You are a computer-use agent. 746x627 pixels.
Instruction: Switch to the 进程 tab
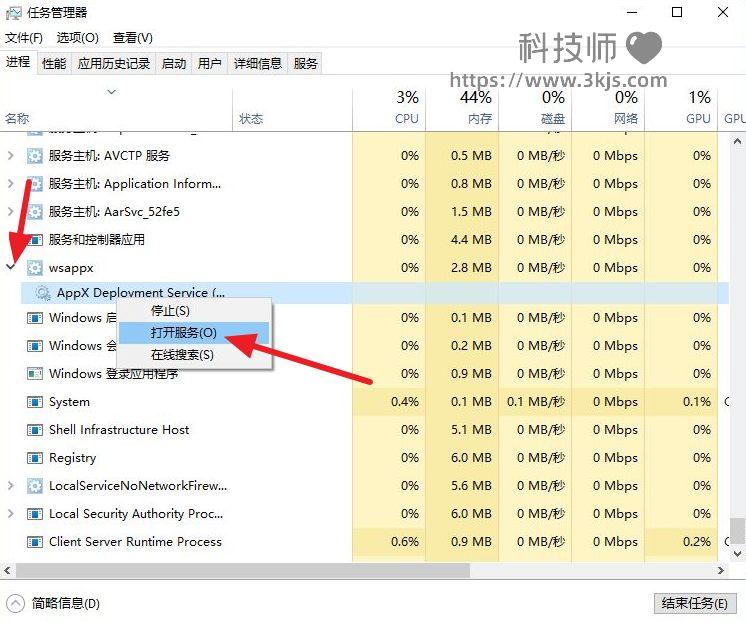pyautogui.click(x=18, y=62)
